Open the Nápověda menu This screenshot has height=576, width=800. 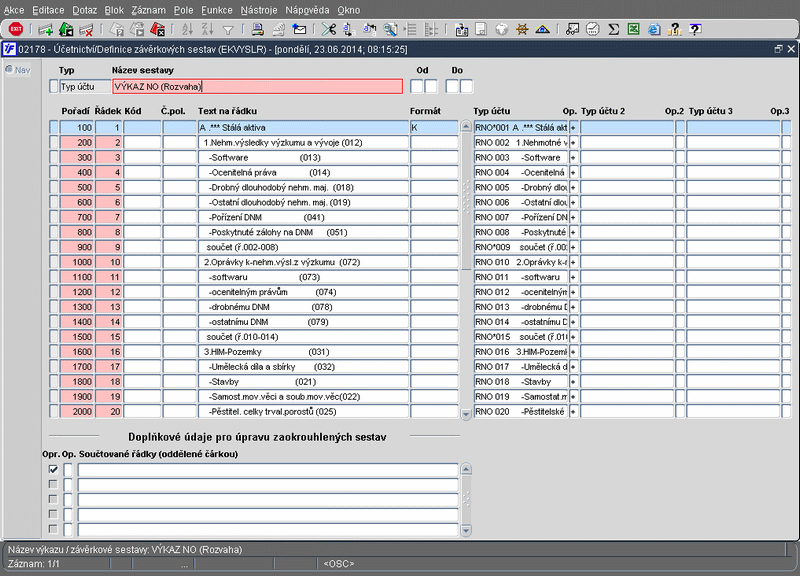click(307, 10)
